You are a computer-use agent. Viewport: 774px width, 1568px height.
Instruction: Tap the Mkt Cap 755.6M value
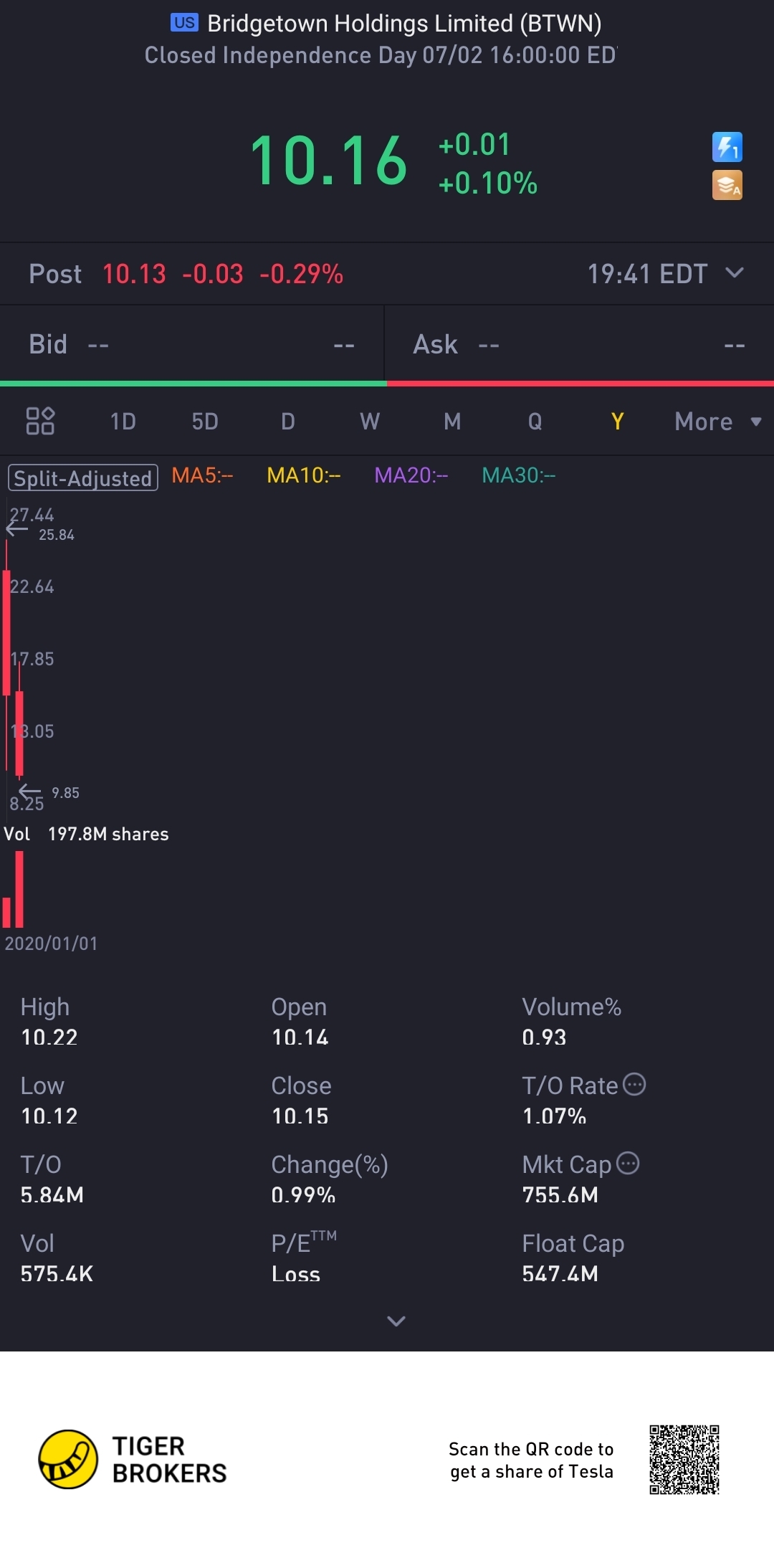[x=560, y=1195]
